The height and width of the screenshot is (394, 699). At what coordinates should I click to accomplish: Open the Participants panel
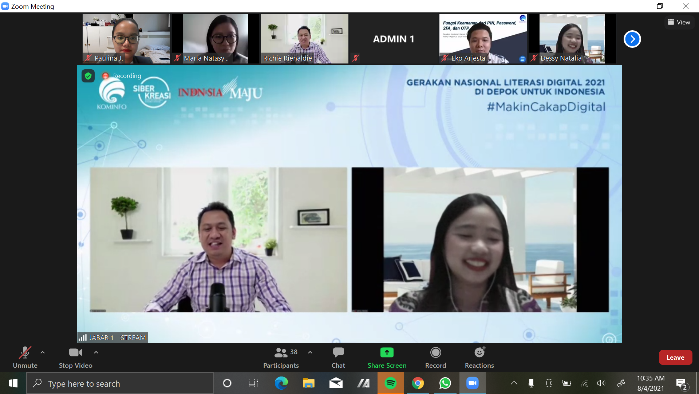click(x=281, y=357)
